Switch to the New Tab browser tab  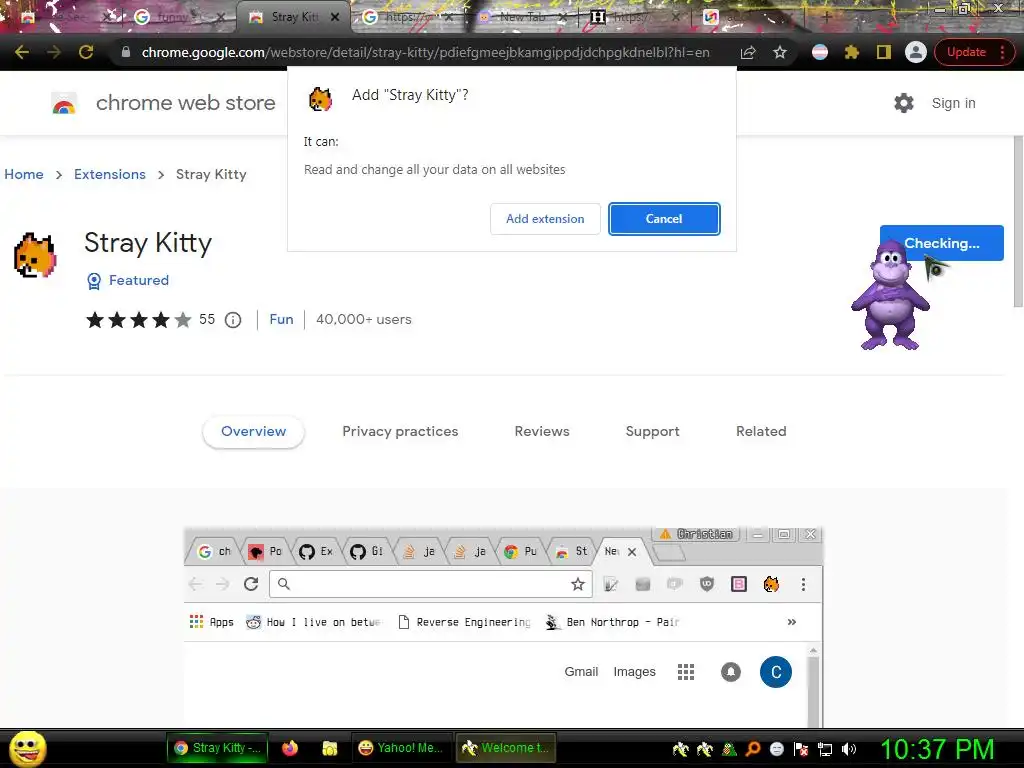522,18
